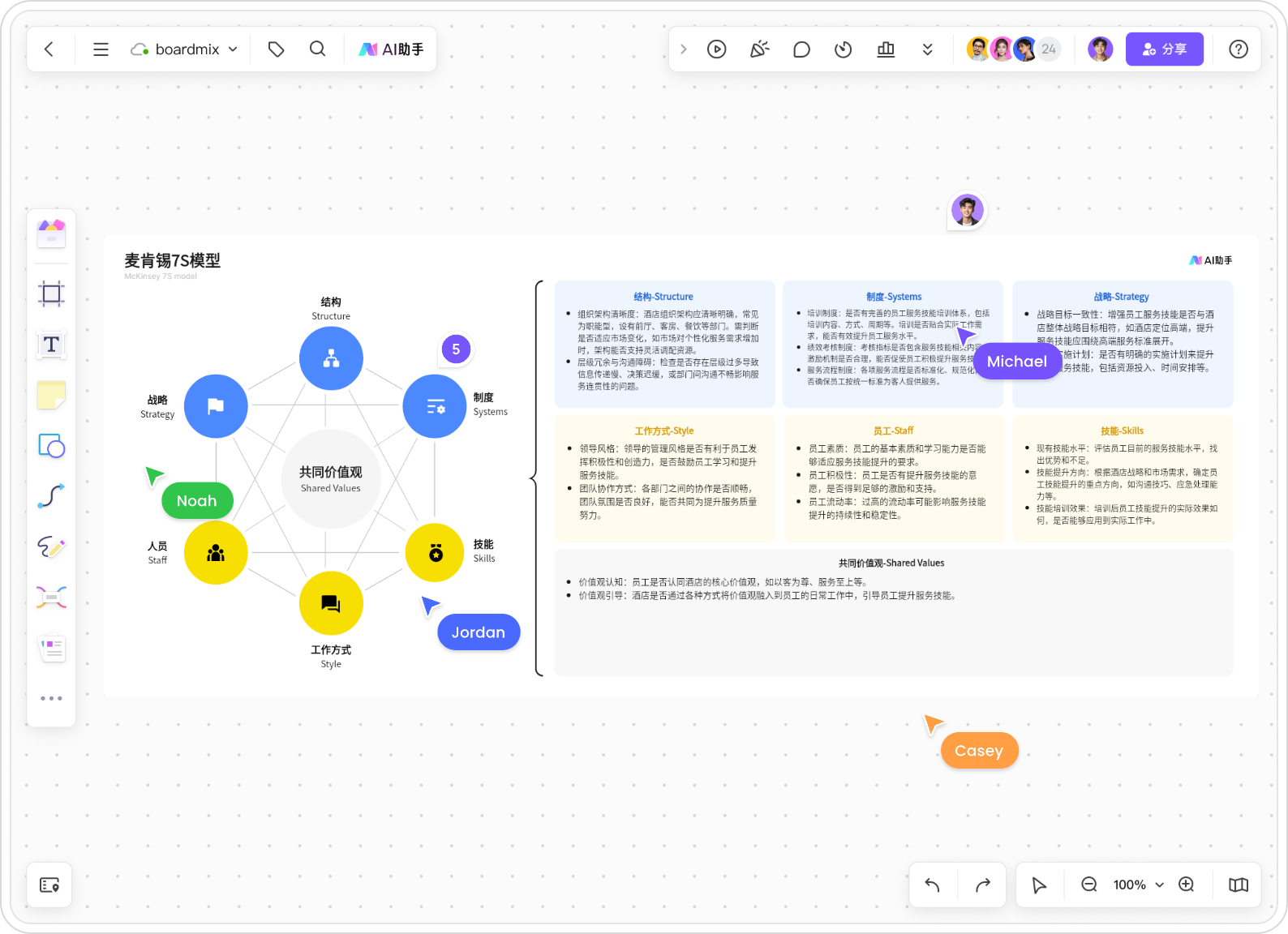Click the yellow Style chat node

331,603
